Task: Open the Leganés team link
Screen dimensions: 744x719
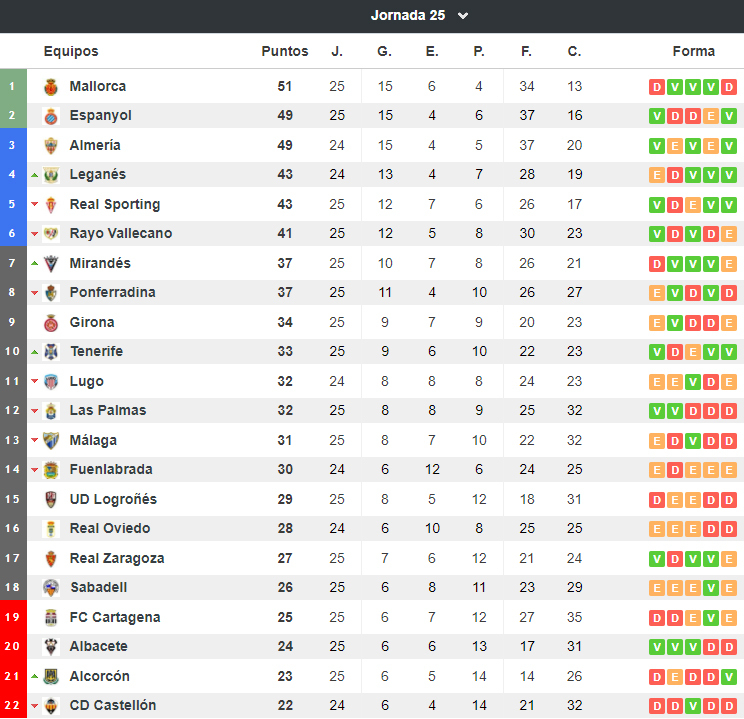Action: (x=98, y=175)
